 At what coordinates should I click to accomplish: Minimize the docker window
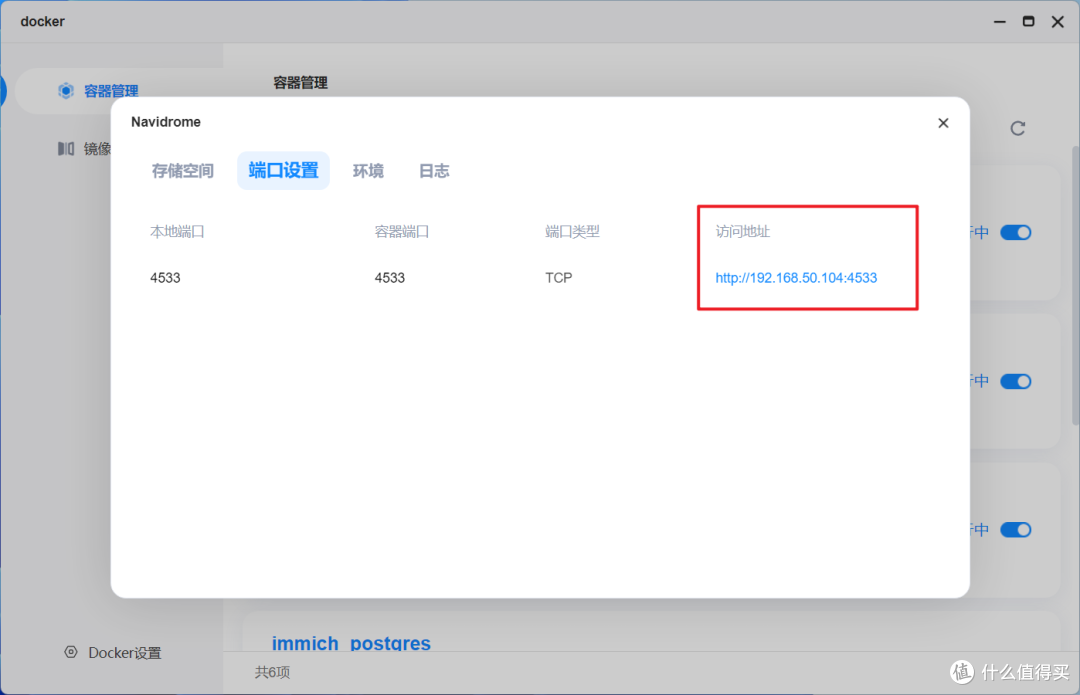pos(999,21)
